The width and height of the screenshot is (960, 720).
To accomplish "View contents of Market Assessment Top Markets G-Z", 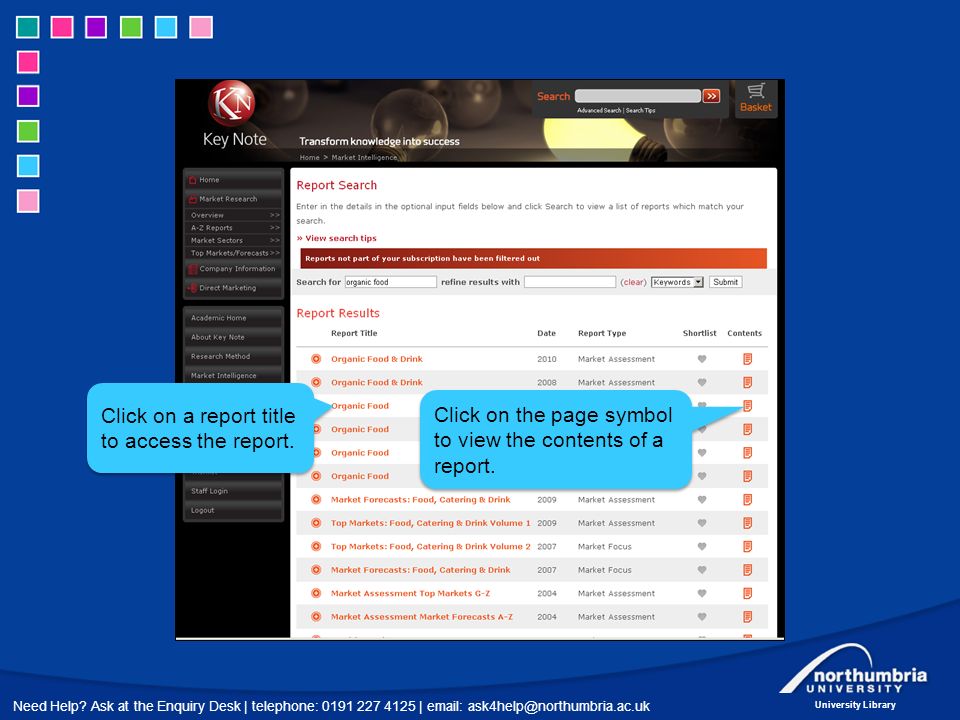I will [x=748, y=593].
